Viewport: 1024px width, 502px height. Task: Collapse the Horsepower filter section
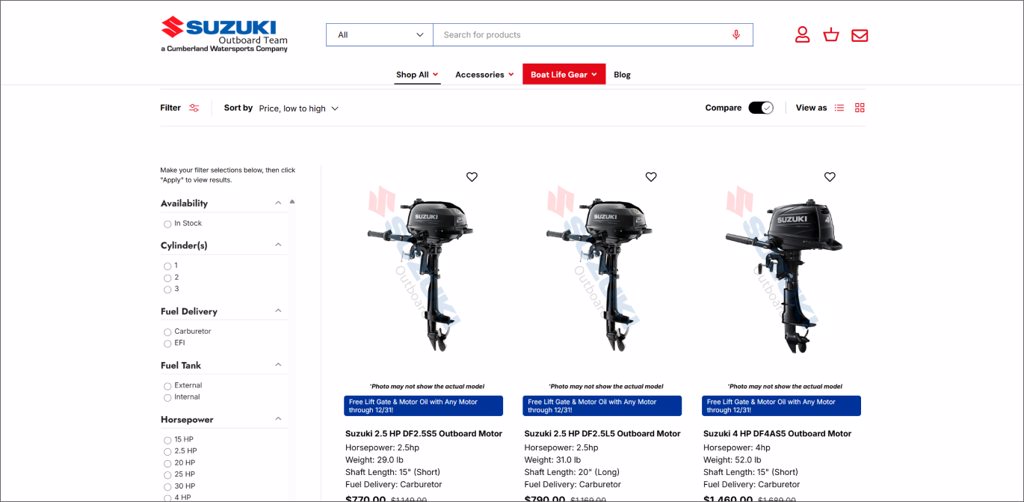278,419
